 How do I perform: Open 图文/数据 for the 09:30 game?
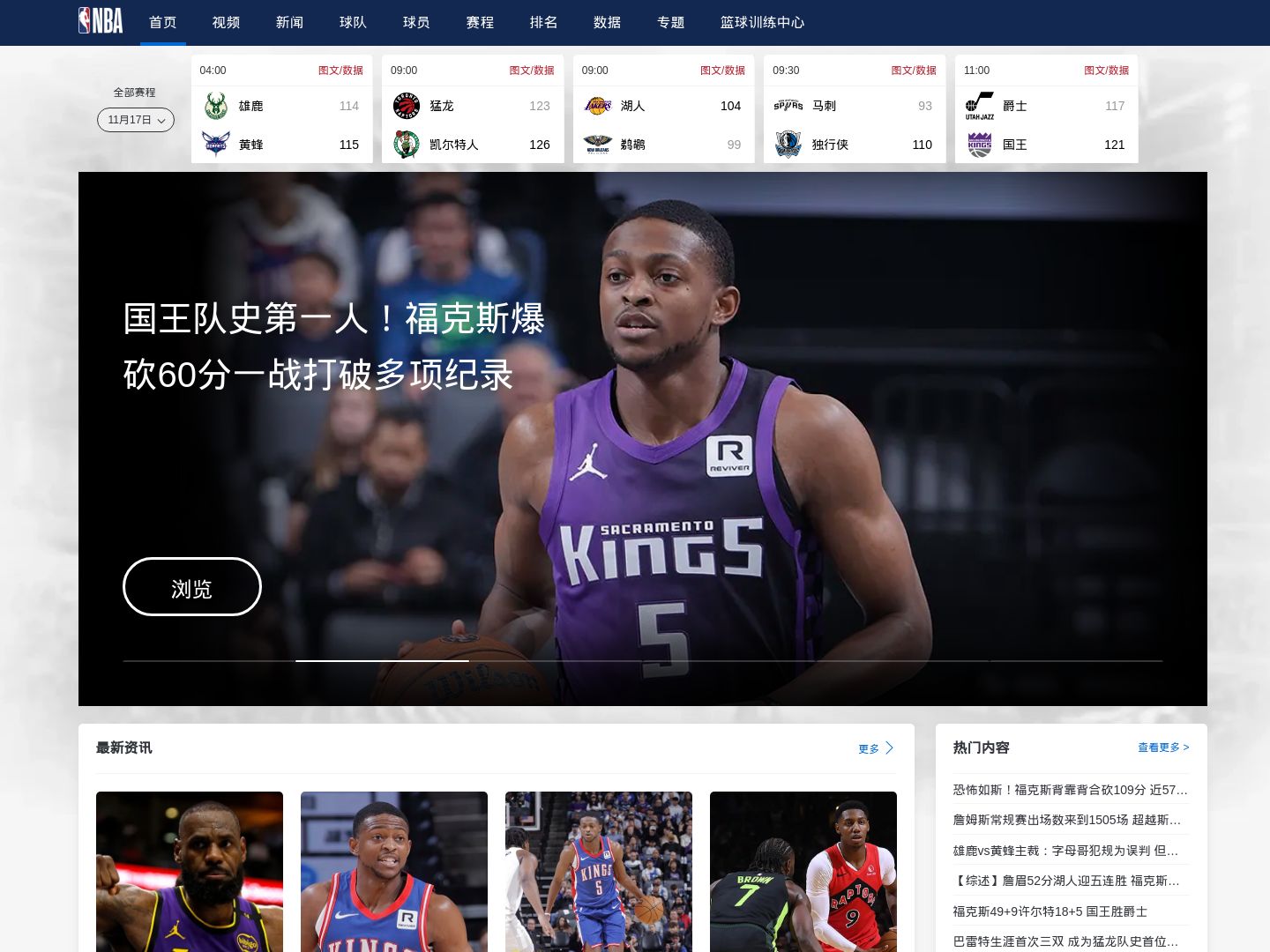pyautogui.click(x=914, y=71)
